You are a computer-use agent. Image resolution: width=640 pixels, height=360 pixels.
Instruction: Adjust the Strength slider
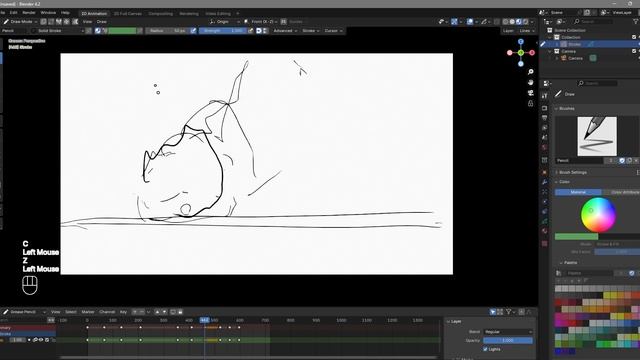[223, 31]
